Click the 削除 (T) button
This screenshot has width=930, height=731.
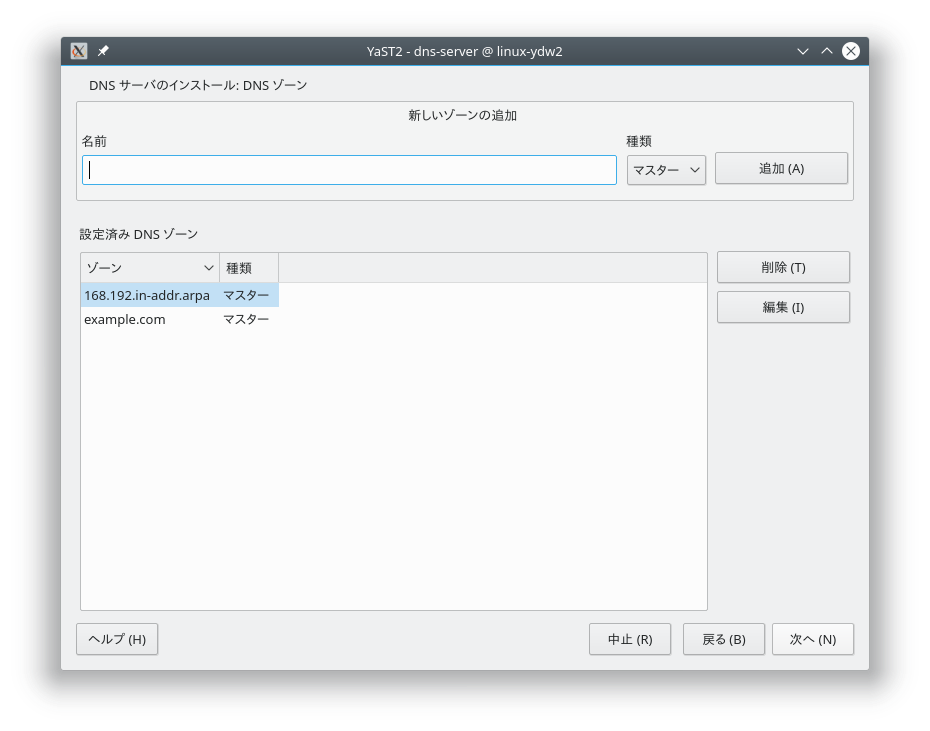pyautogui.click(x=783, y=268)
